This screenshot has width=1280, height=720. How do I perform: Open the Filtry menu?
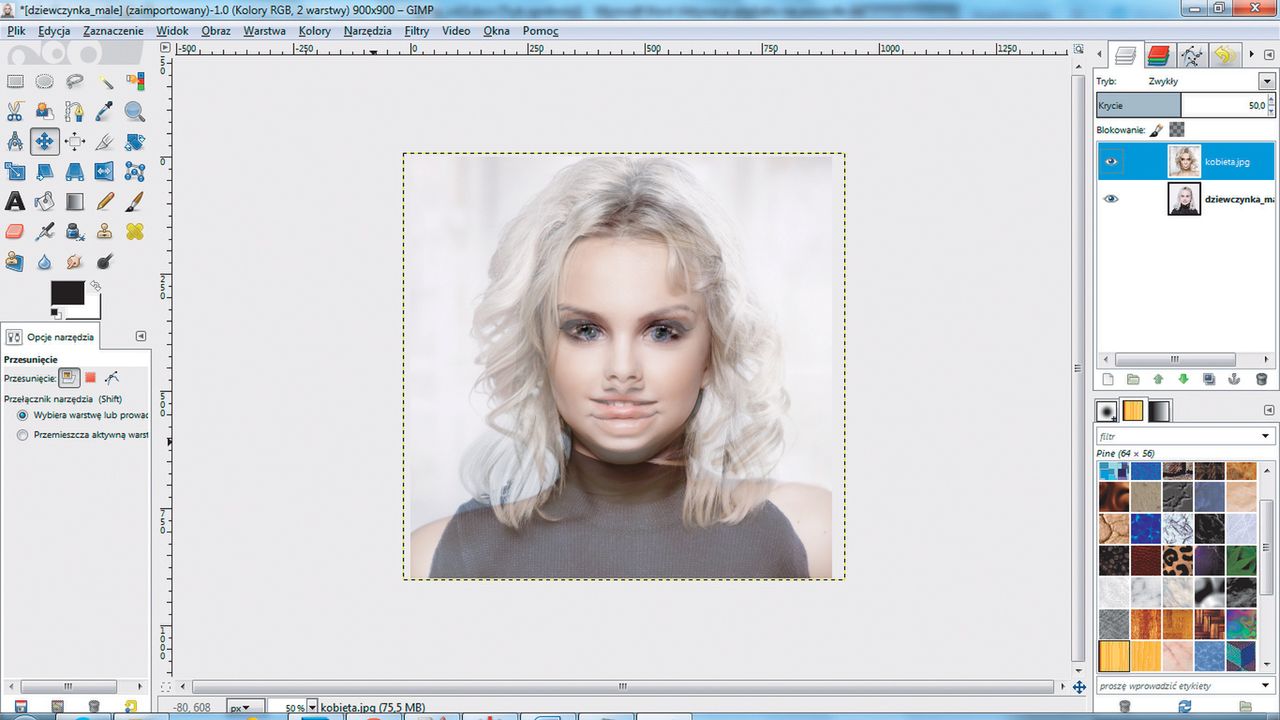pyautogui.click(x=417, y=31)
